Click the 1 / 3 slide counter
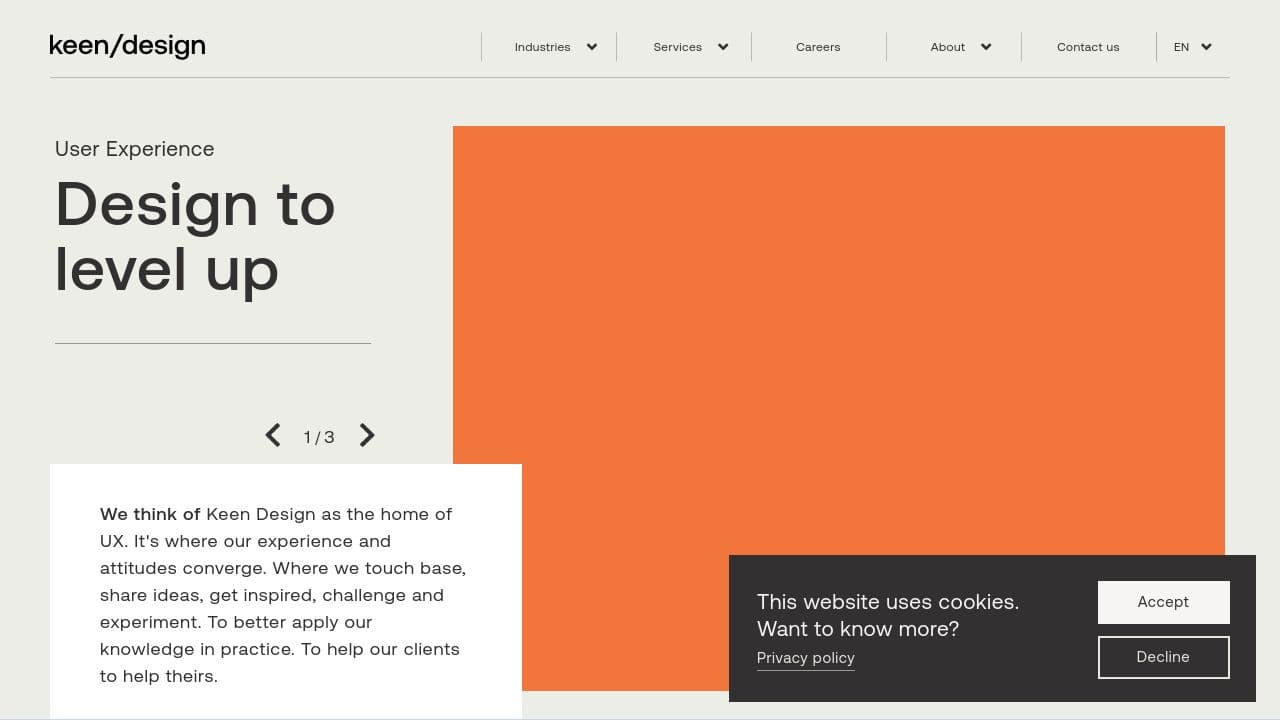1280x720 pixels. [319, 437]
